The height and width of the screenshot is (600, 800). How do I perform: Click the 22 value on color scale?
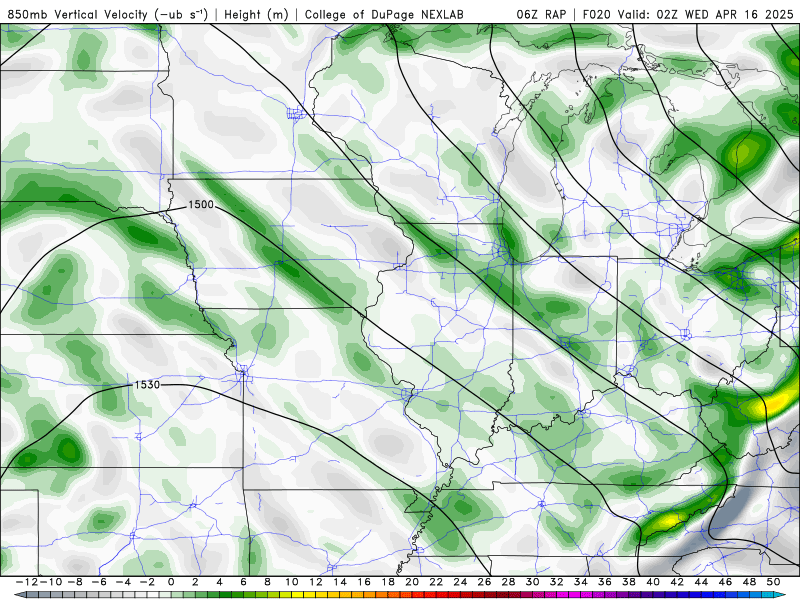(436, 582)
